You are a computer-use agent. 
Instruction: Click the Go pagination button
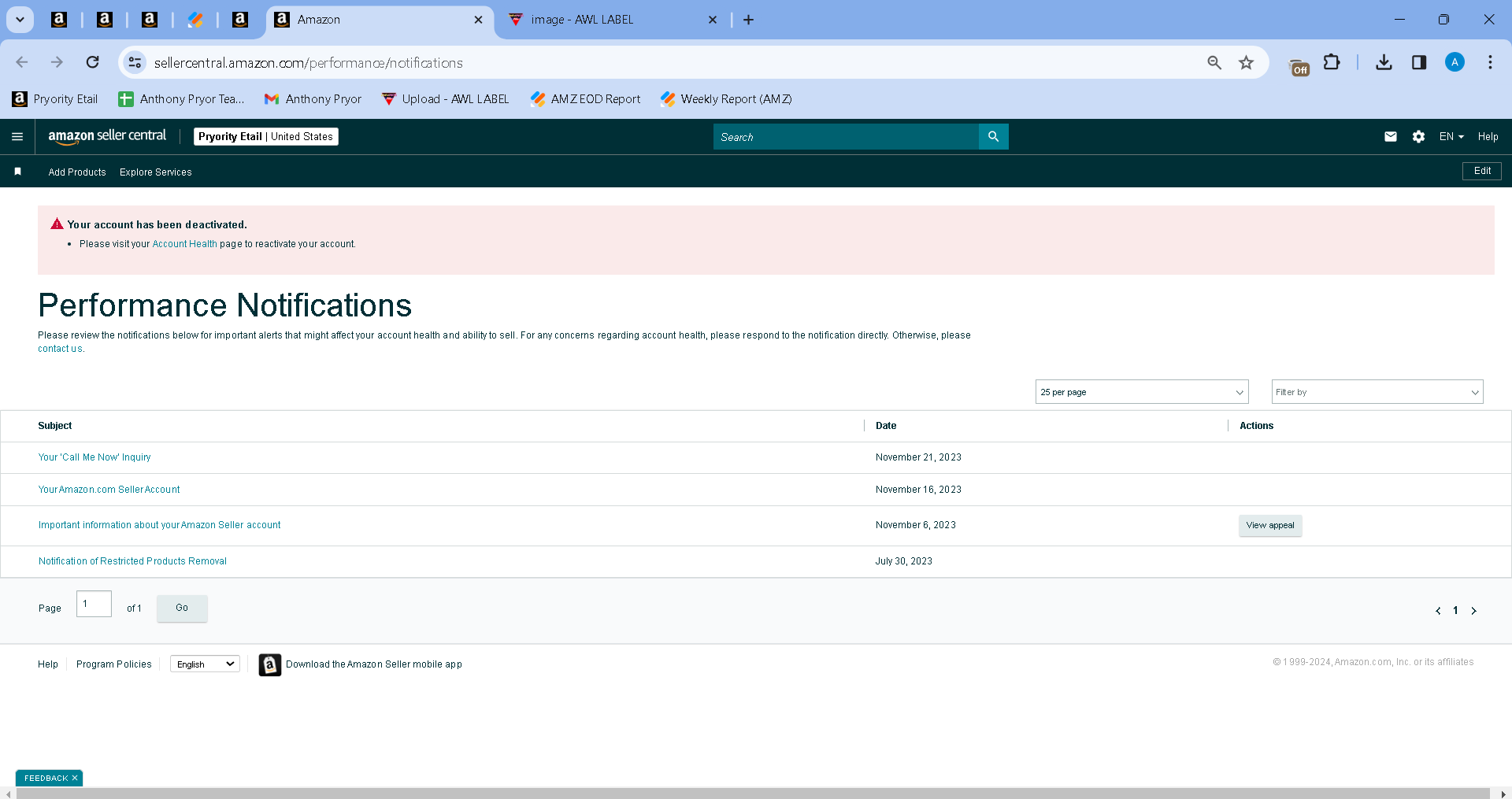182,608
